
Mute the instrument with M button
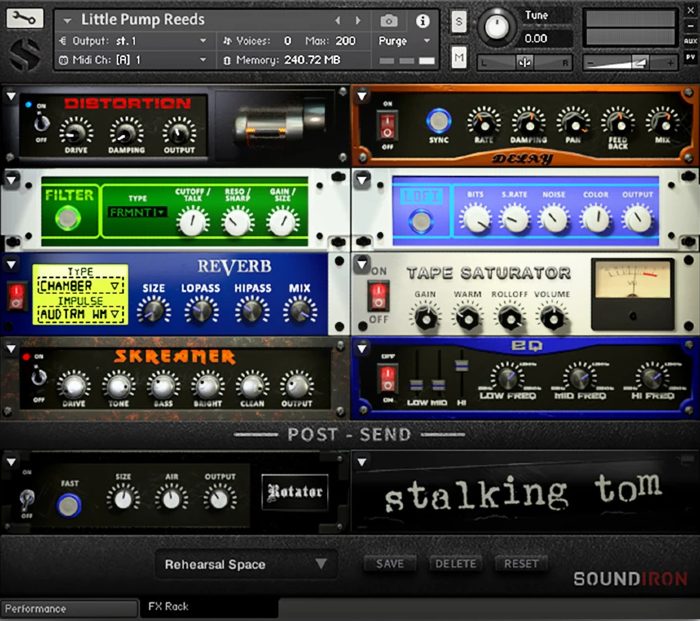tap(459, 57)
